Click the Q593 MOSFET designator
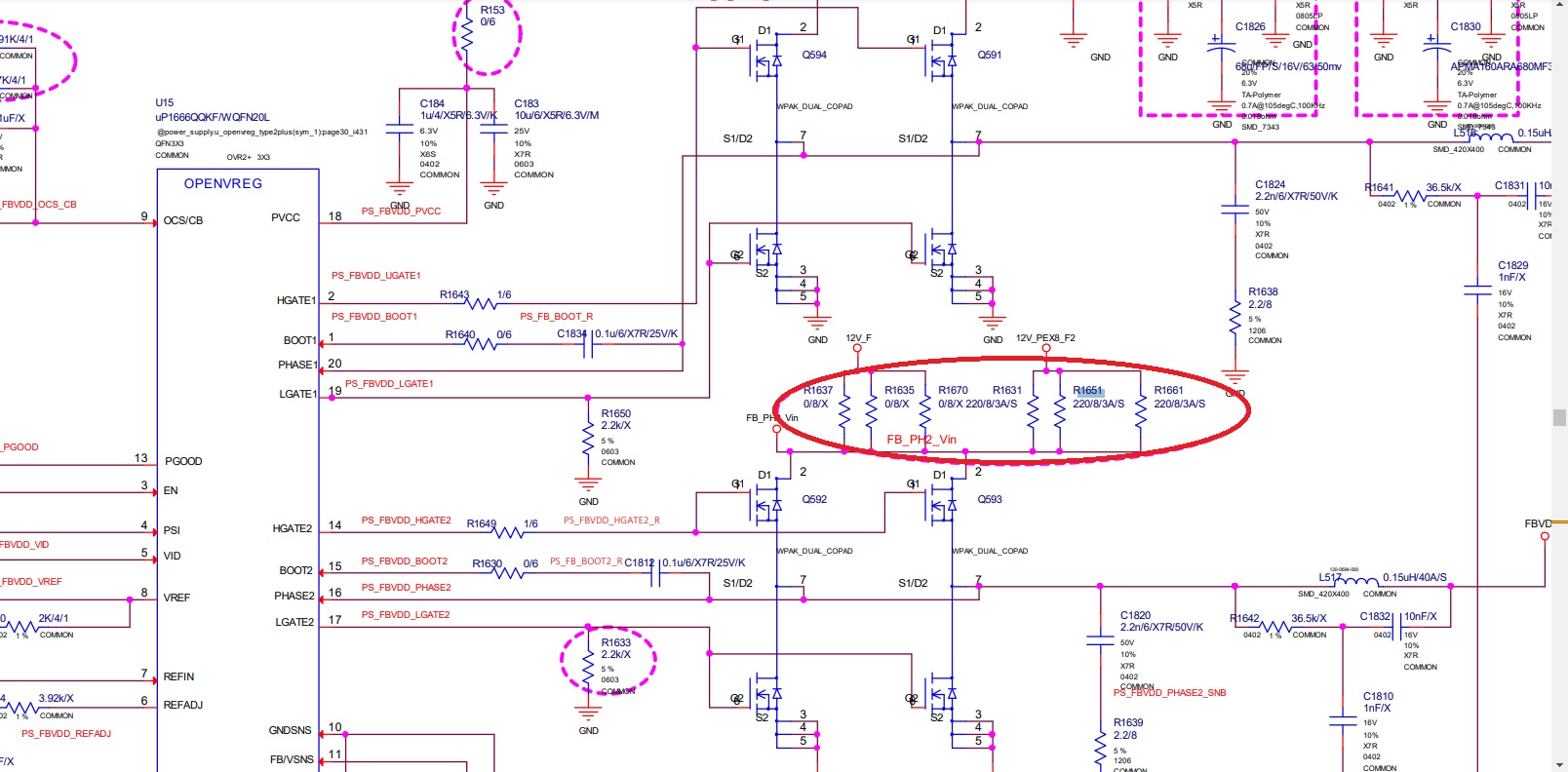This screenshot has height=772, width=1568. [x=990, y=499]
